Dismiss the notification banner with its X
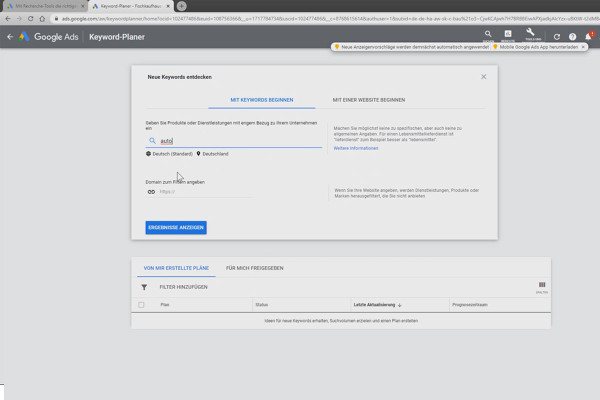The height and width of the screenshot is (400, 600). pyautogui.click(x=583, y=47)
